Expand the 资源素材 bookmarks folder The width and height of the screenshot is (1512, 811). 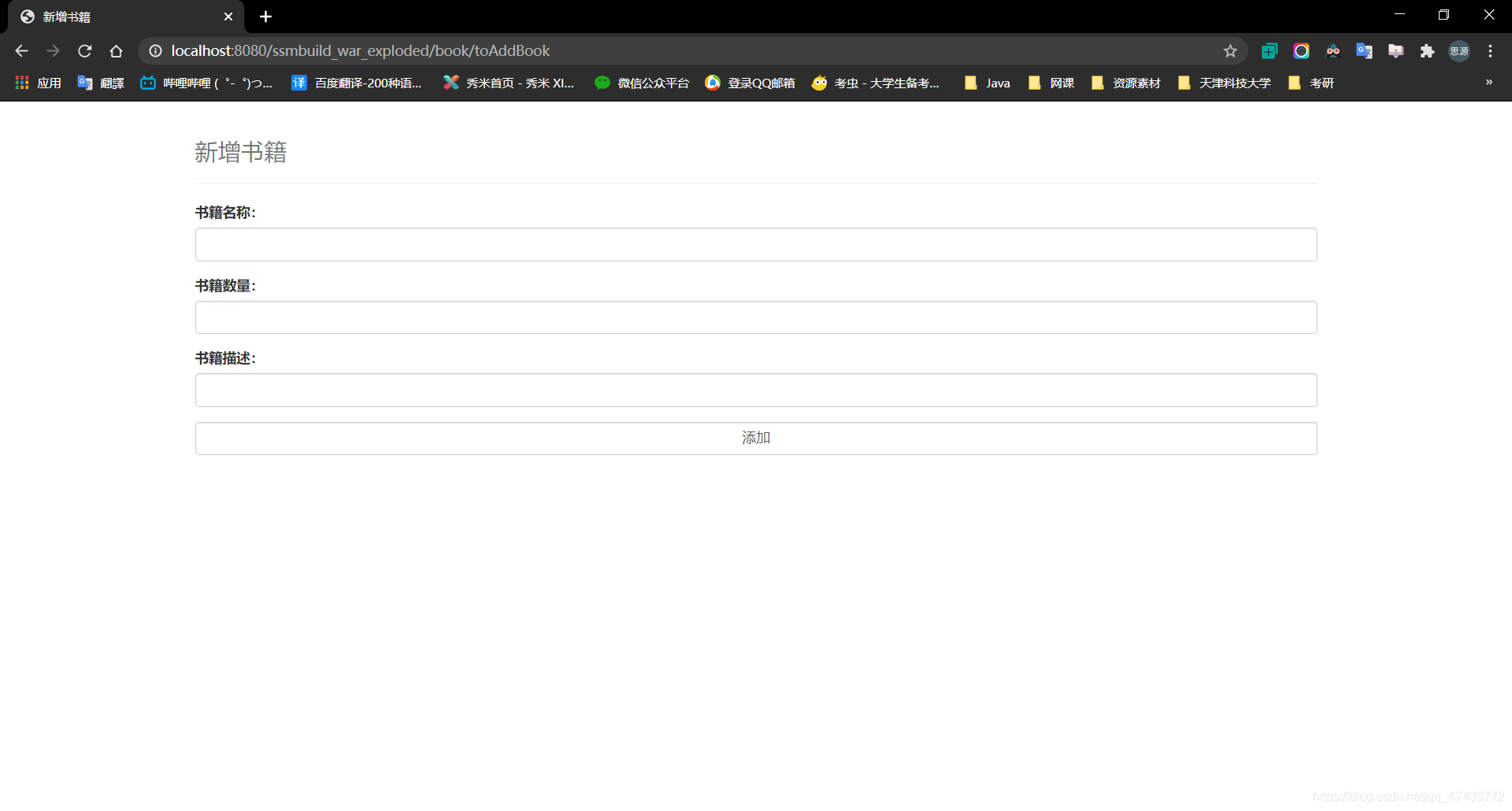(1125, 83)
